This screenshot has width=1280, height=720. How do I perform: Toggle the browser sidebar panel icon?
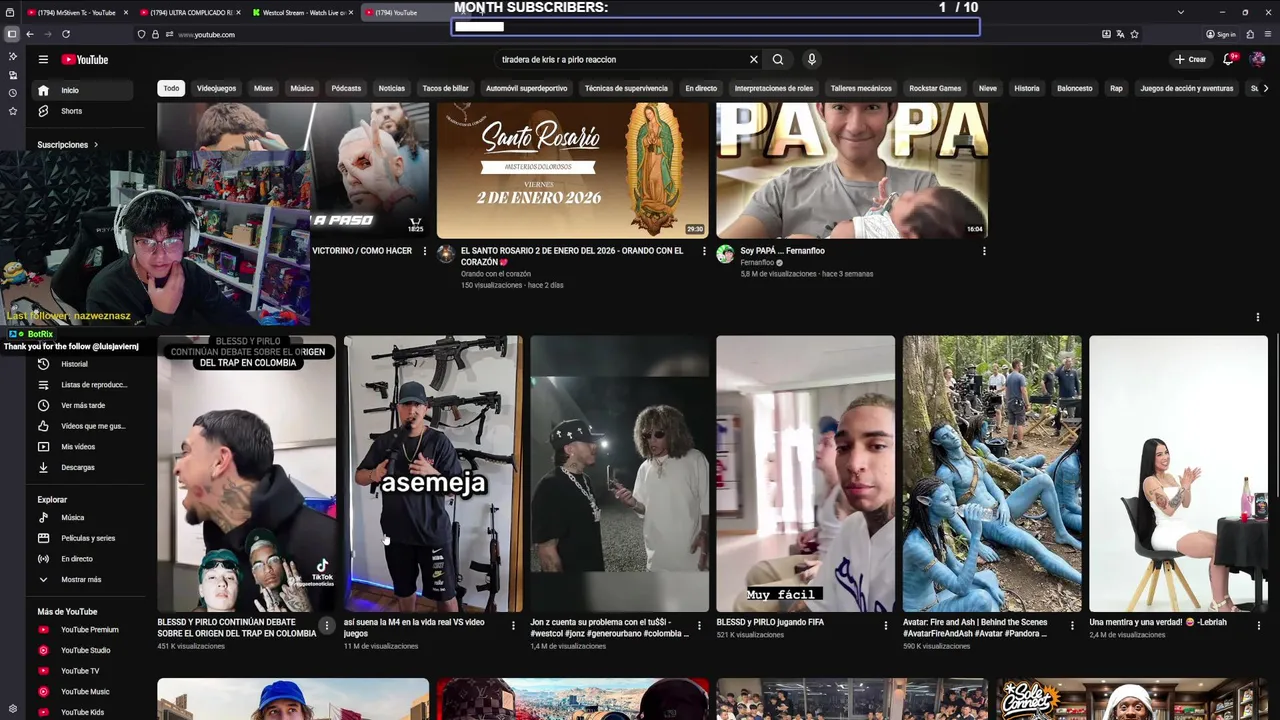coord(12,34)
